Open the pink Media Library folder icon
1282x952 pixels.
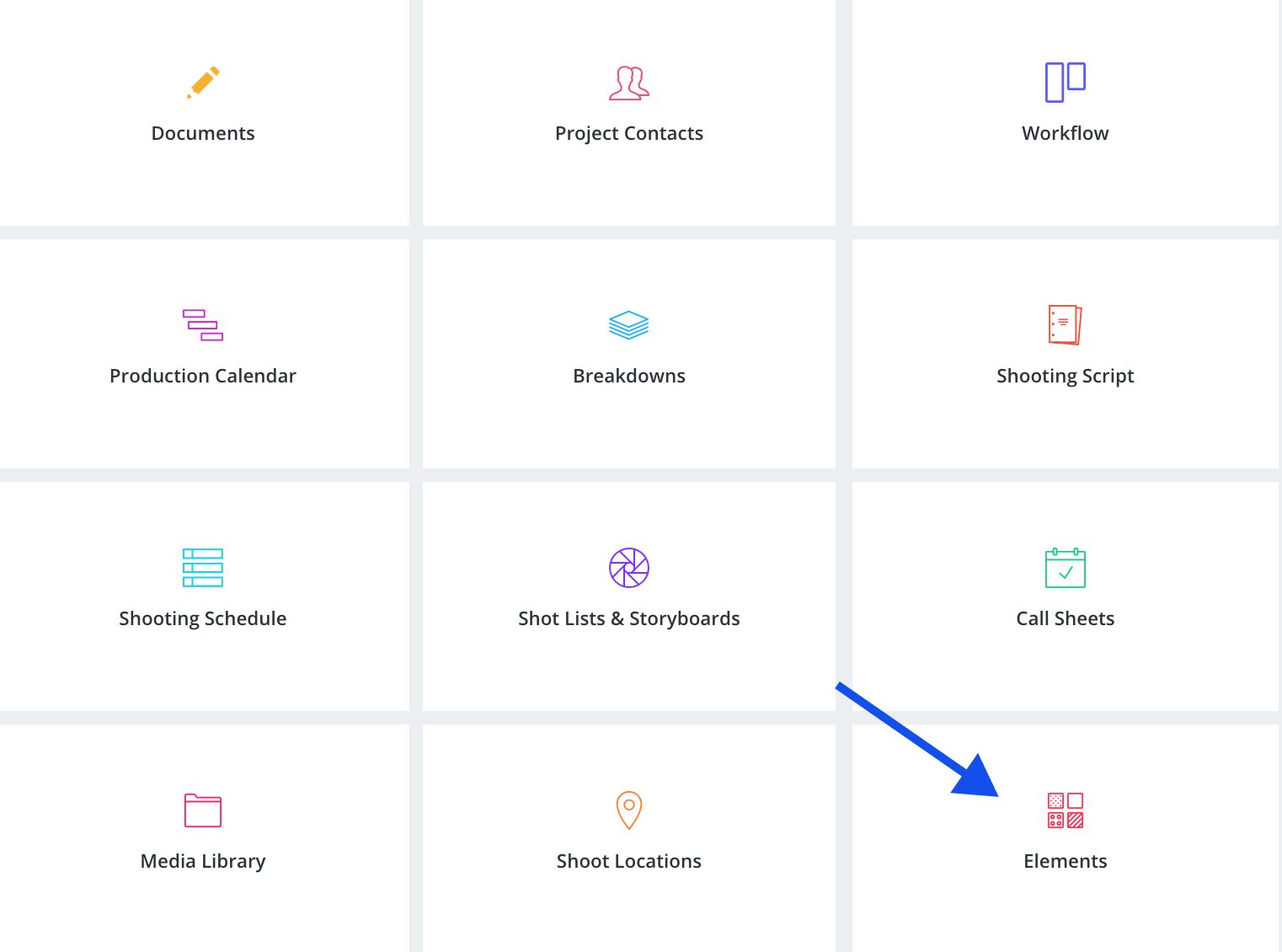[x=203, y=810]
